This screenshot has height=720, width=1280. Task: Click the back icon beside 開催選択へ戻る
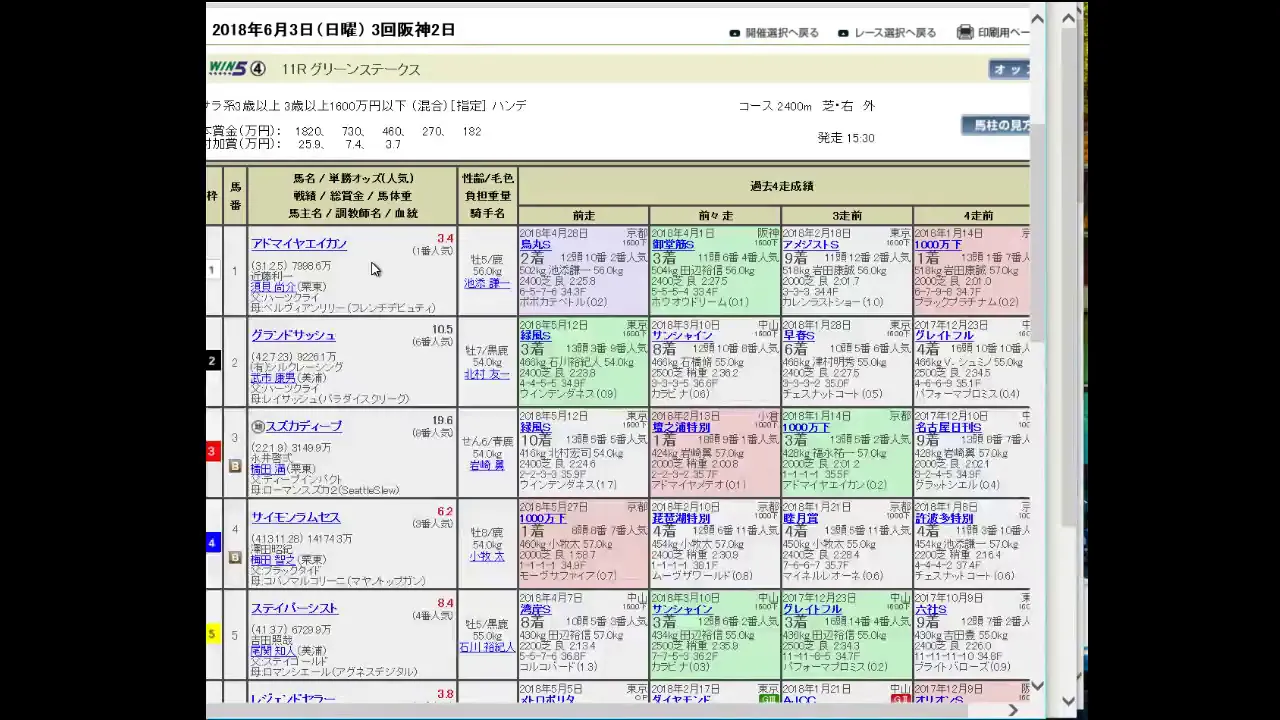(x=735, y=33)
